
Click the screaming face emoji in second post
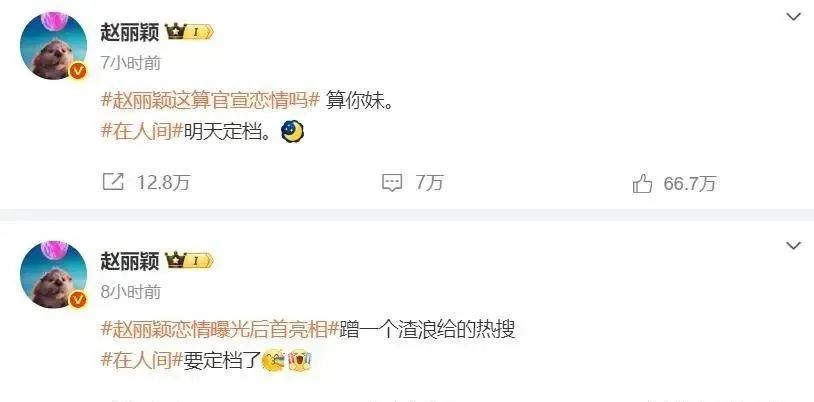300,360
